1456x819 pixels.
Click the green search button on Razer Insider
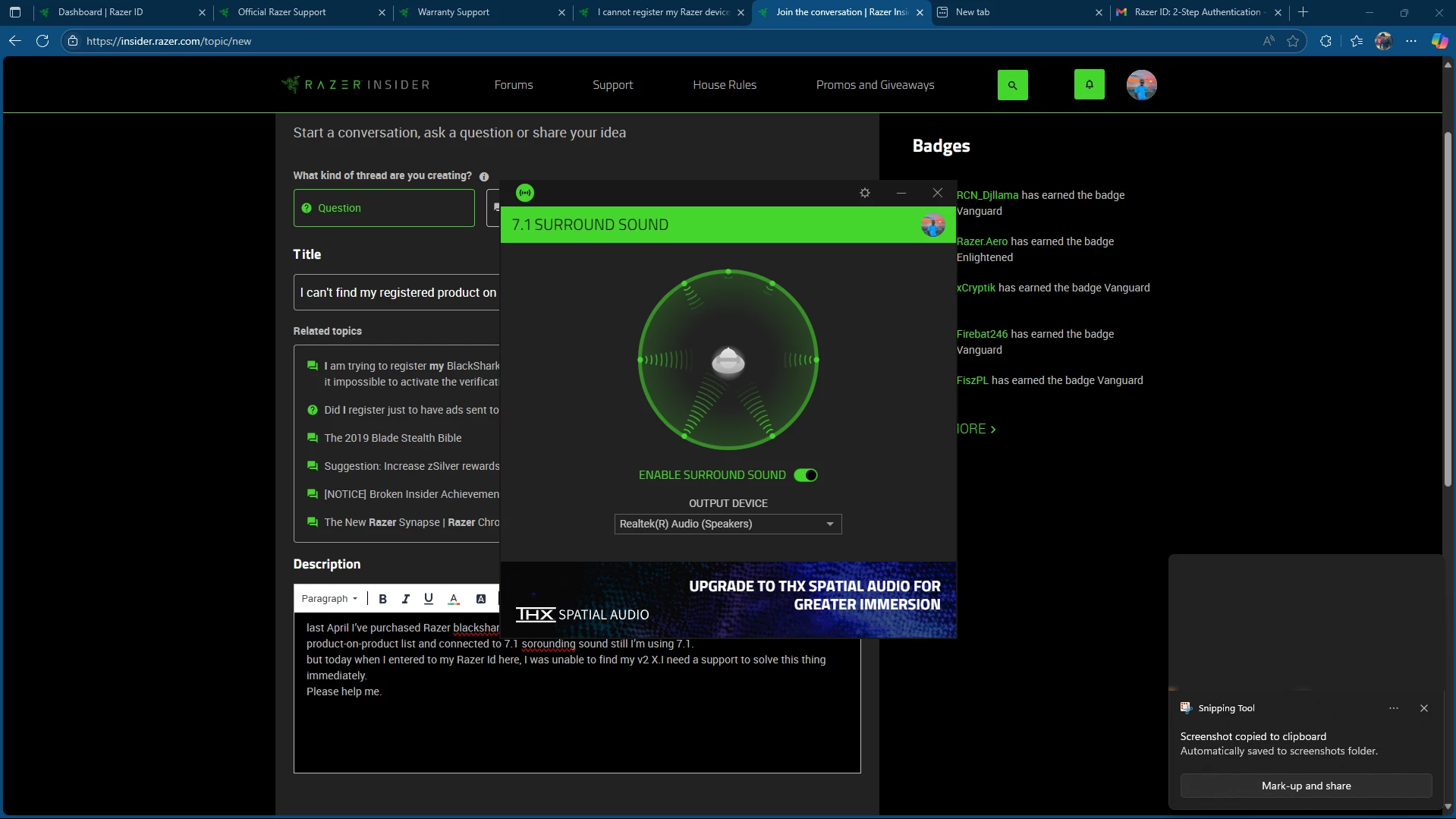coord(1012,85)
